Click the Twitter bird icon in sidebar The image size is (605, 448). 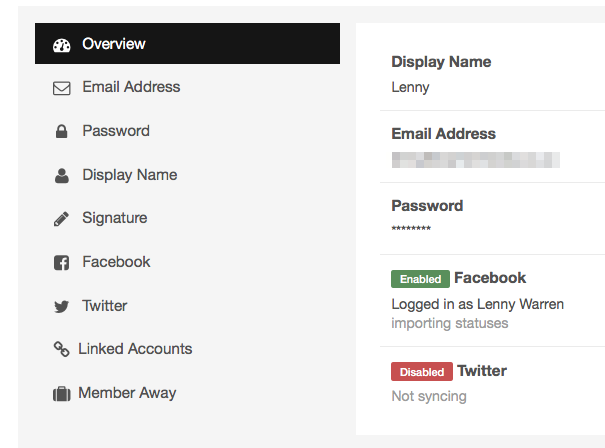(x=61, y=307)
